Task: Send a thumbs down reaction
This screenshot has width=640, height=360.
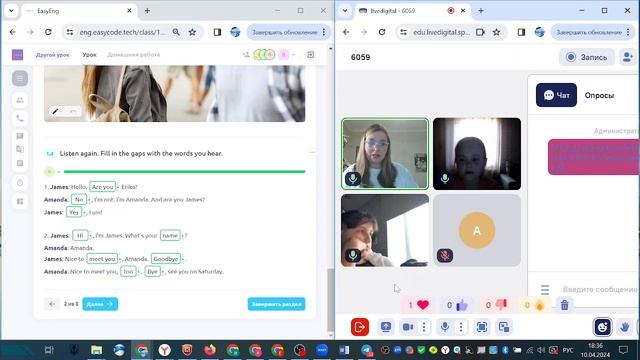Action: (x=496, y=305)
